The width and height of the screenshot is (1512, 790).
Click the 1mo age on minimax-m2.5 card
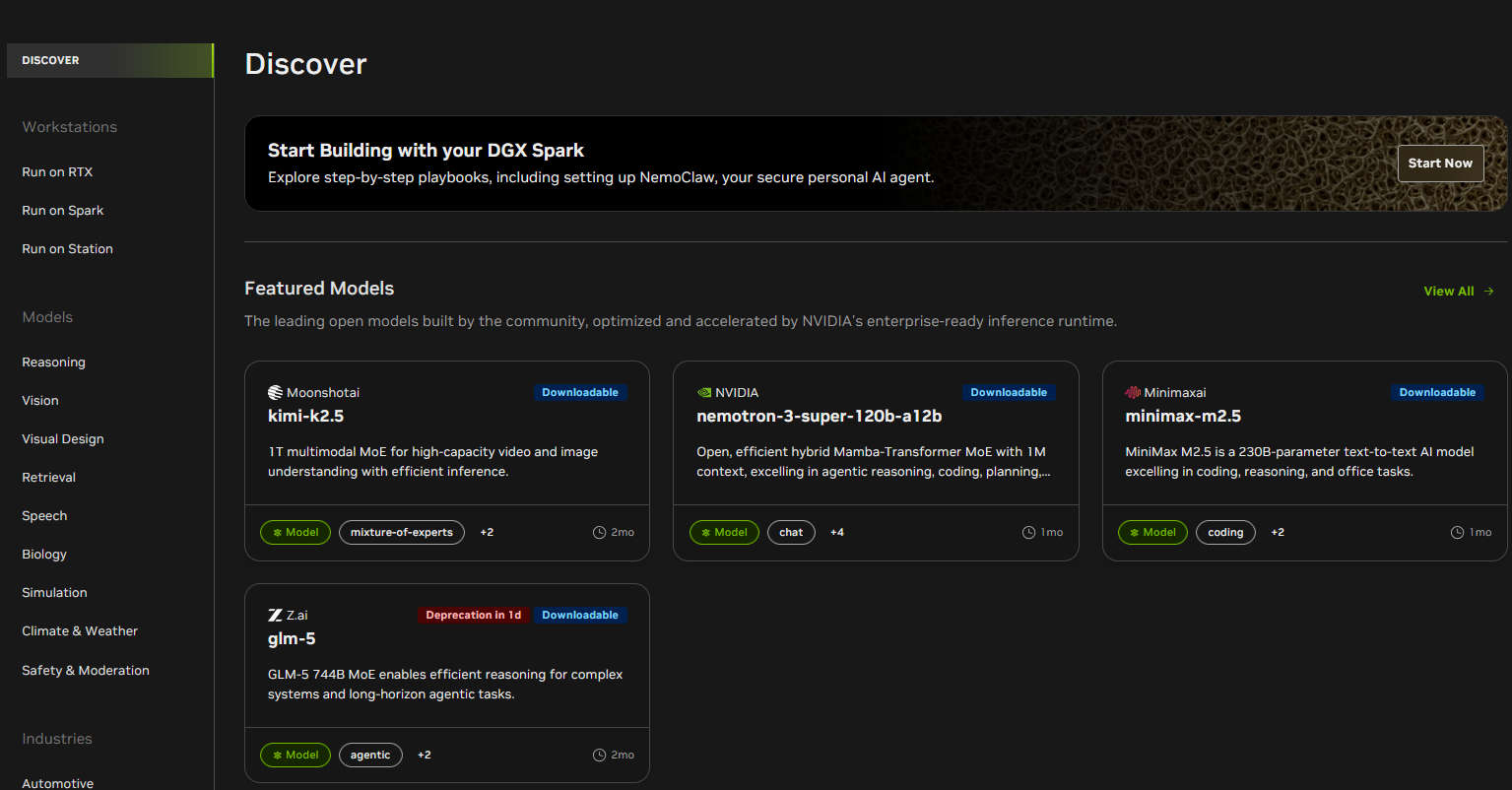tap(1480, 533)
